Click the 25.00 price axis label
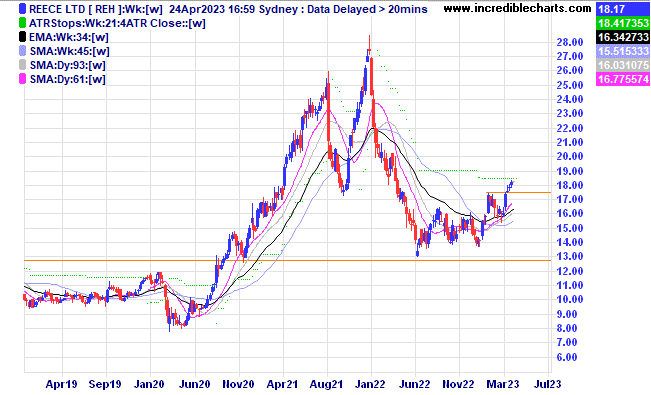The image size is (651, 395). point(570,85)
